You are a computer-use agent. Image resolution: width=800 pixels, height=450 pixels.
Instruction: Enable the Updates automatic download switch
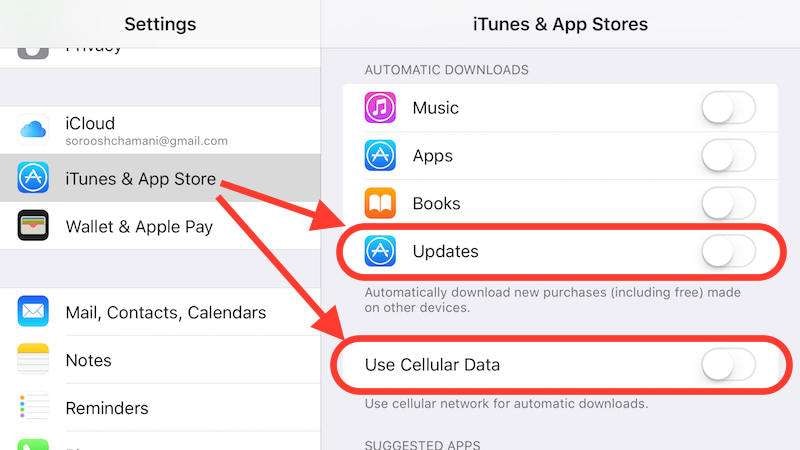click(728, 251)
